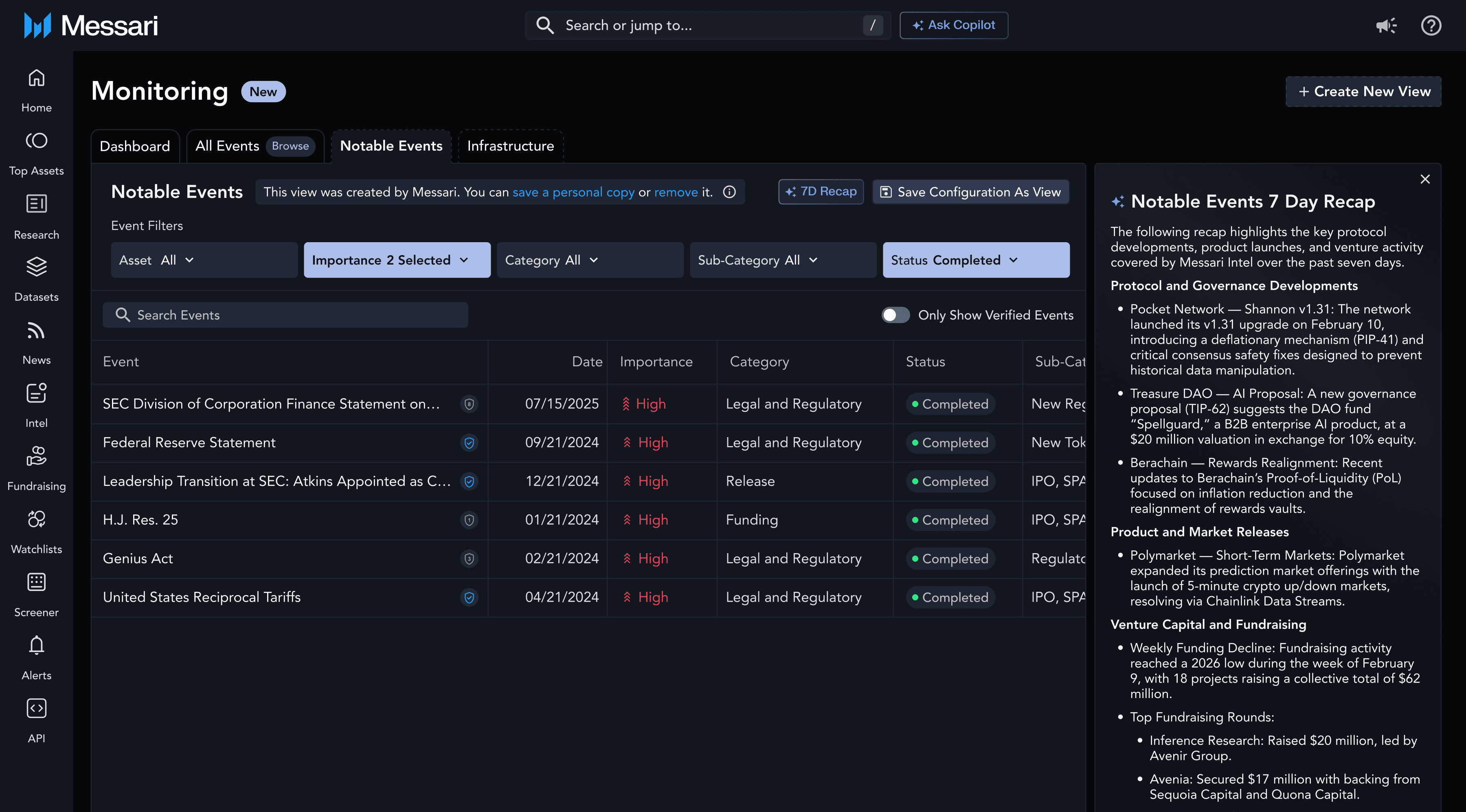Click Create New View button
Viewport: 1466px width, 812px height.
coord(1363,92)
